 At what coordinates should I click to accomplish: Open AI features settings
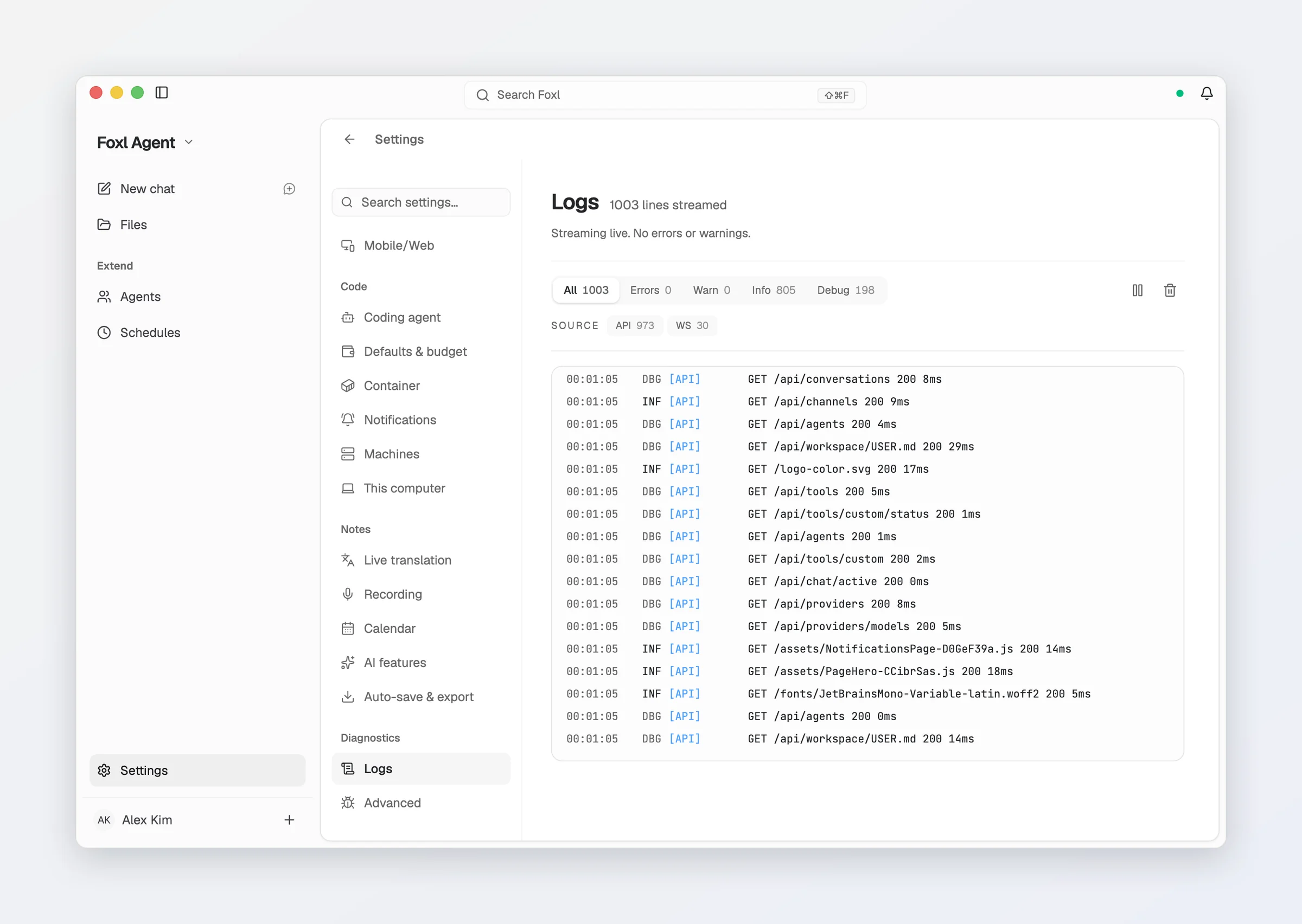click(x=420, y=662)
